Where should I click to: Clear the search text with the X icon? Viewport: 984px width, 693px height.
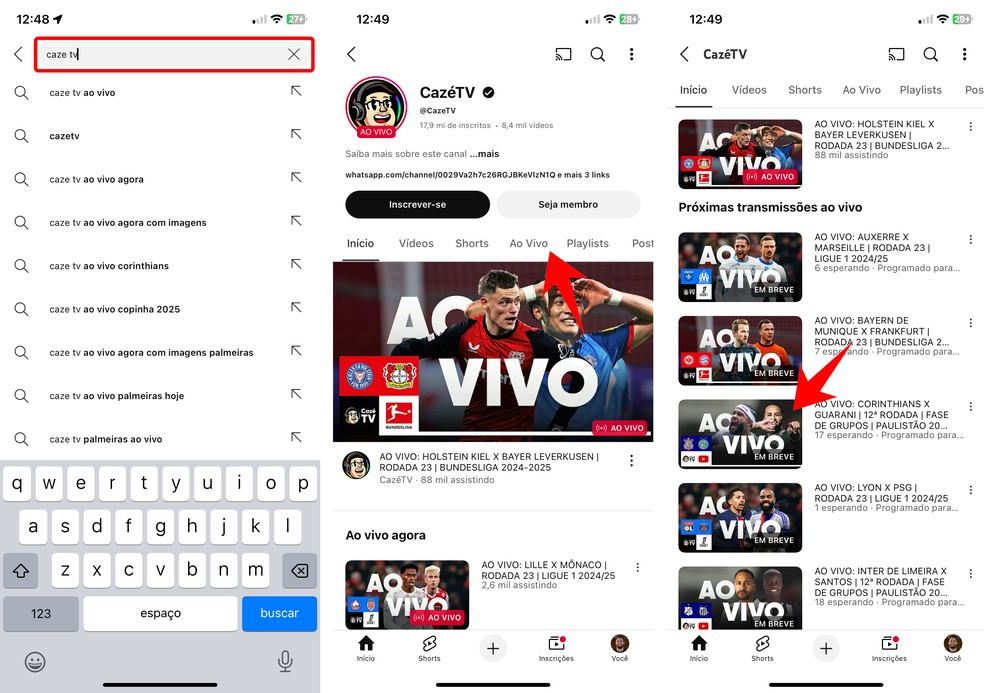(x=293, y=54)
